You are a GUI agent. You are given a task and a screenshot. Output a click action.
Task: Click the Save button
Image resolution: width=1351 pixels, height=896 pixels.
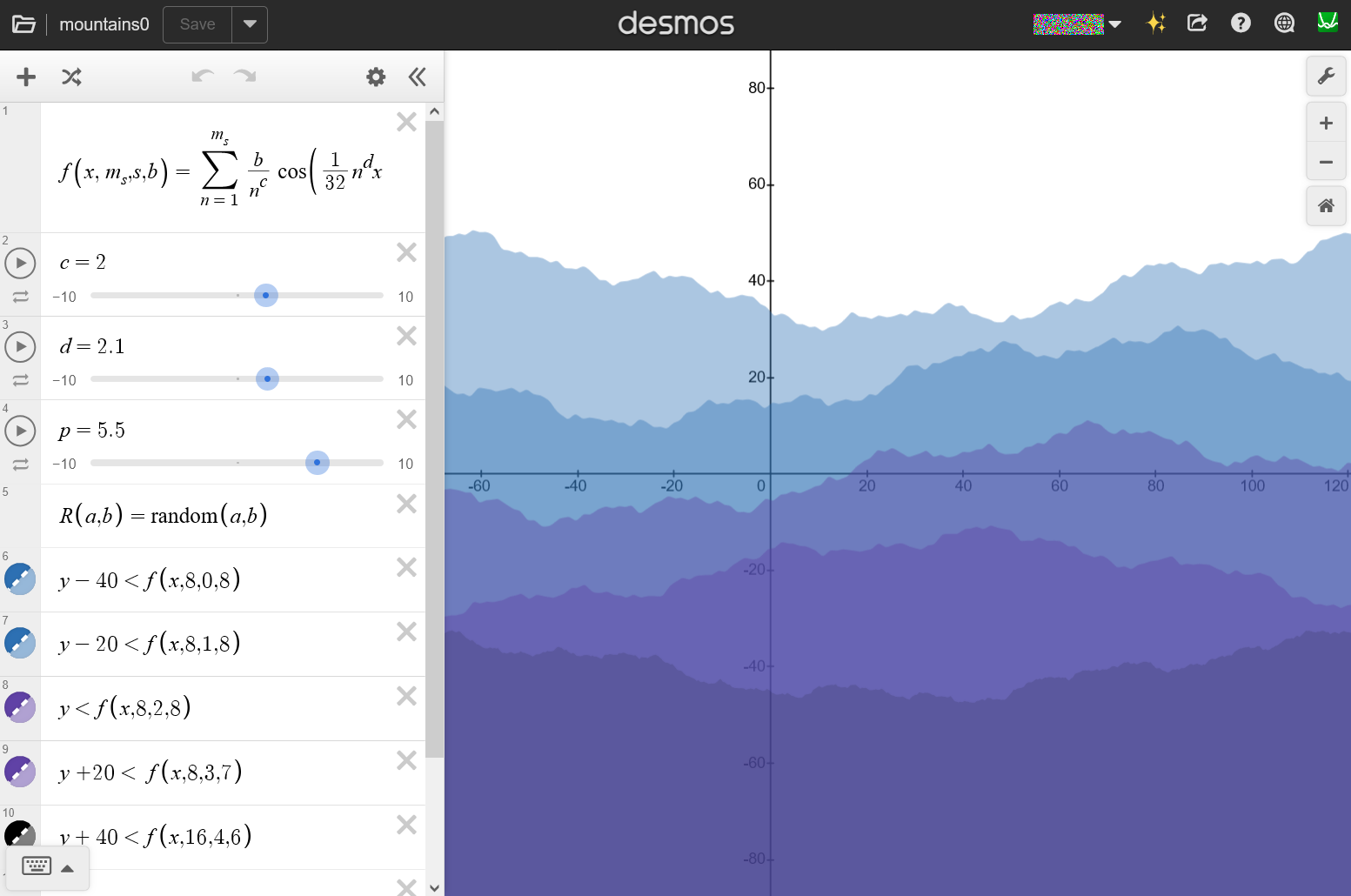coord(197,24)
